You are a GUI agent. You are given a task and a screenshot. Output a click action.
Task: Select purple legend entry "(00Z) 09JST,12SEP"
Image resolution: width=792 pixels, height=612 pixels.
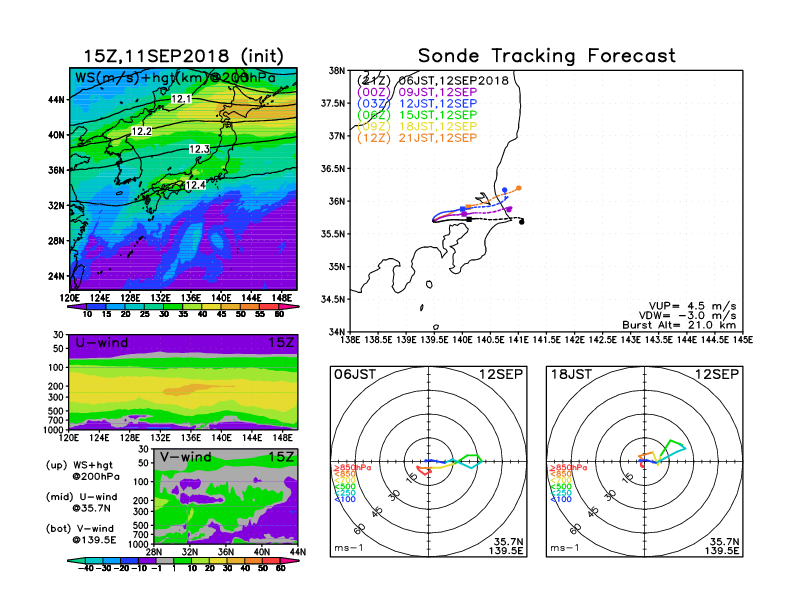coord(417,92)
